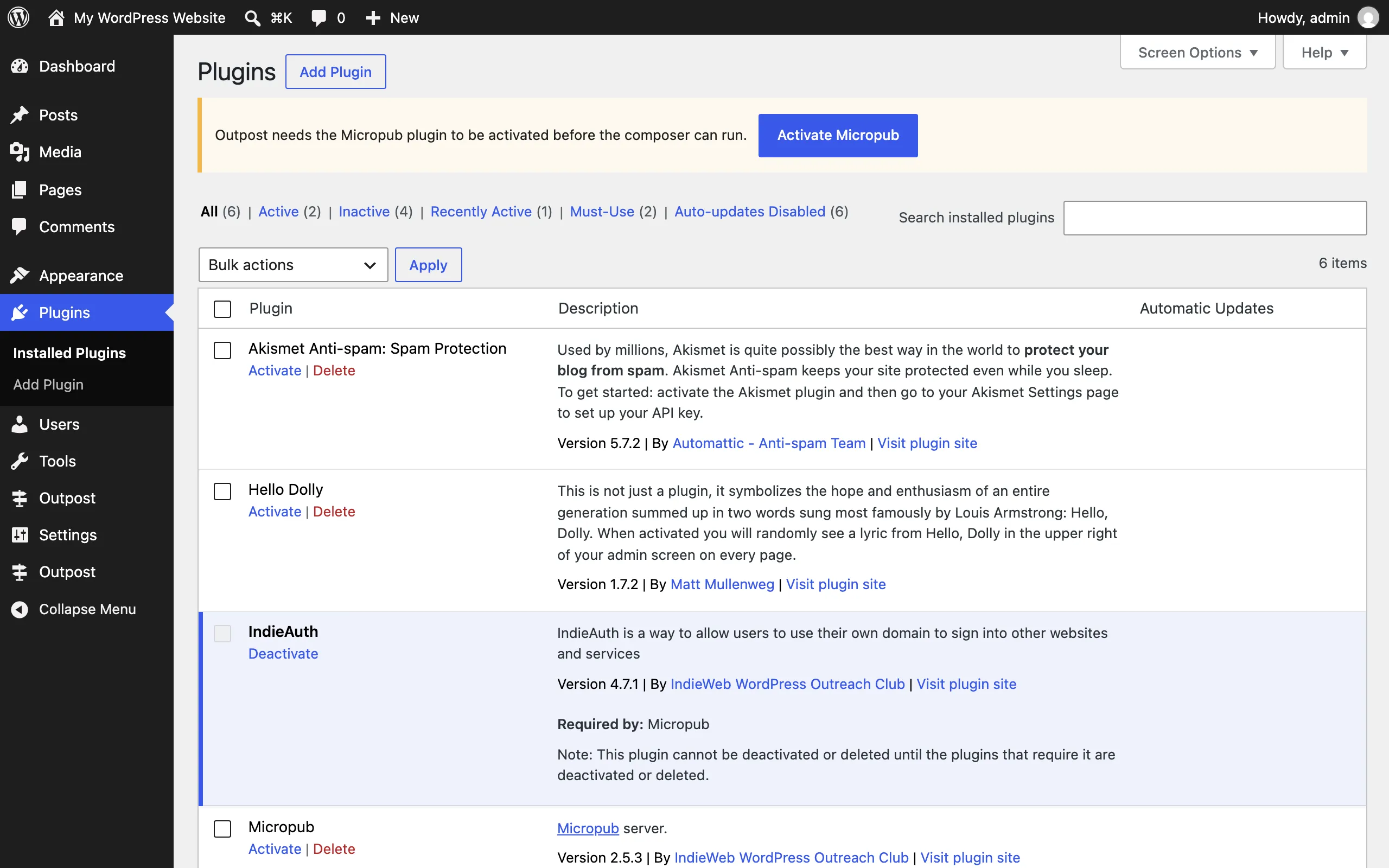This screenshot has width=1389, height=868.
Task: Show All plugins filter
Action: point(209,211)
